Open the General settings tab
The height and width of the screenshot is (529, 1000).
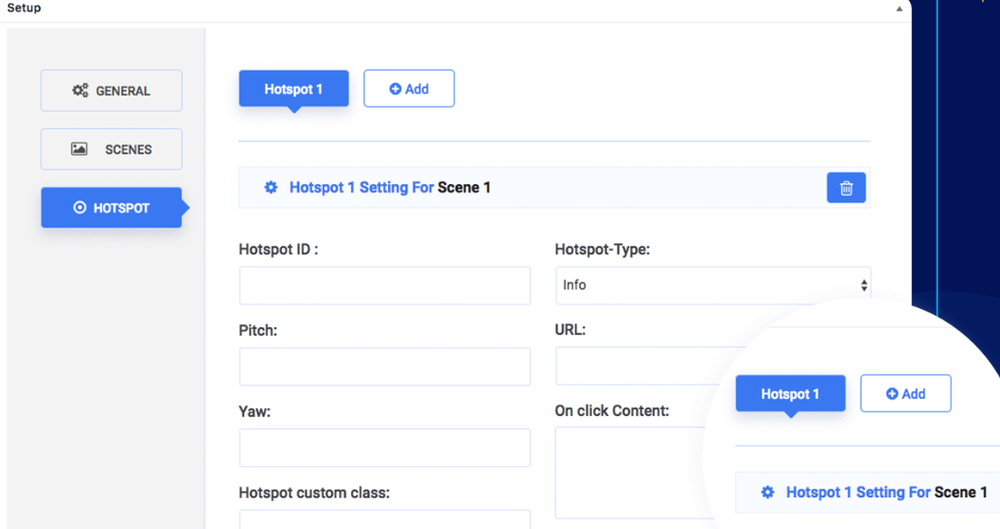pos(111,91)
